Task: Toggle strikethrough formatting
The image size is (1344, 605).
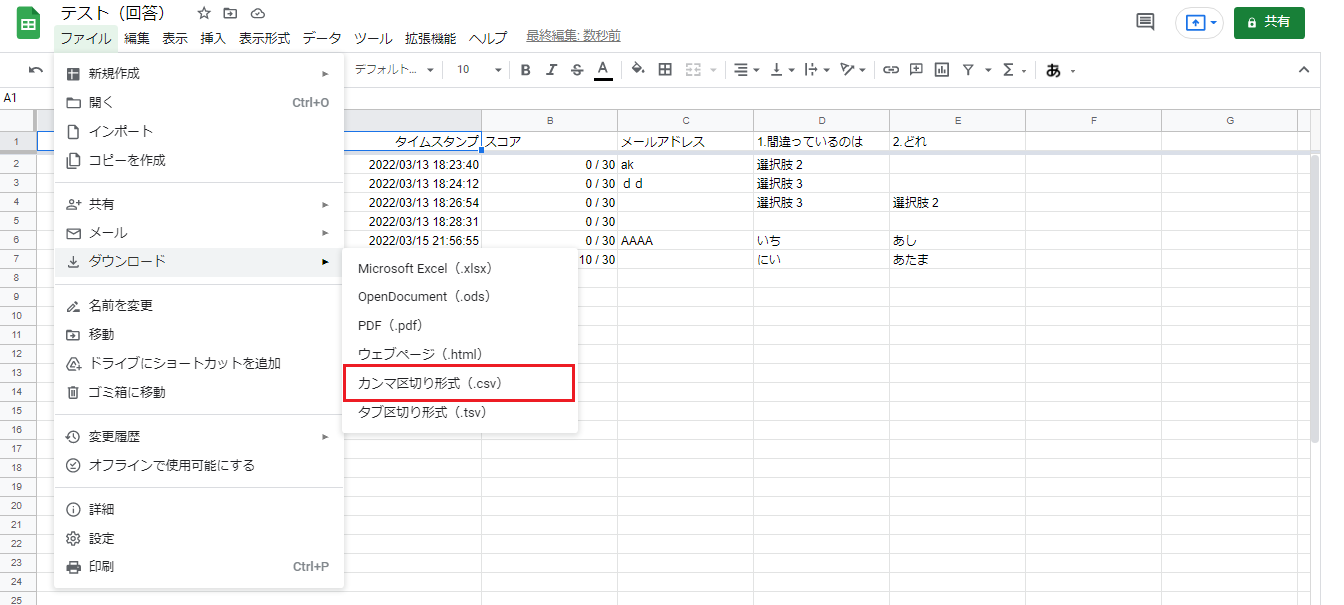Action: (577, 70)
